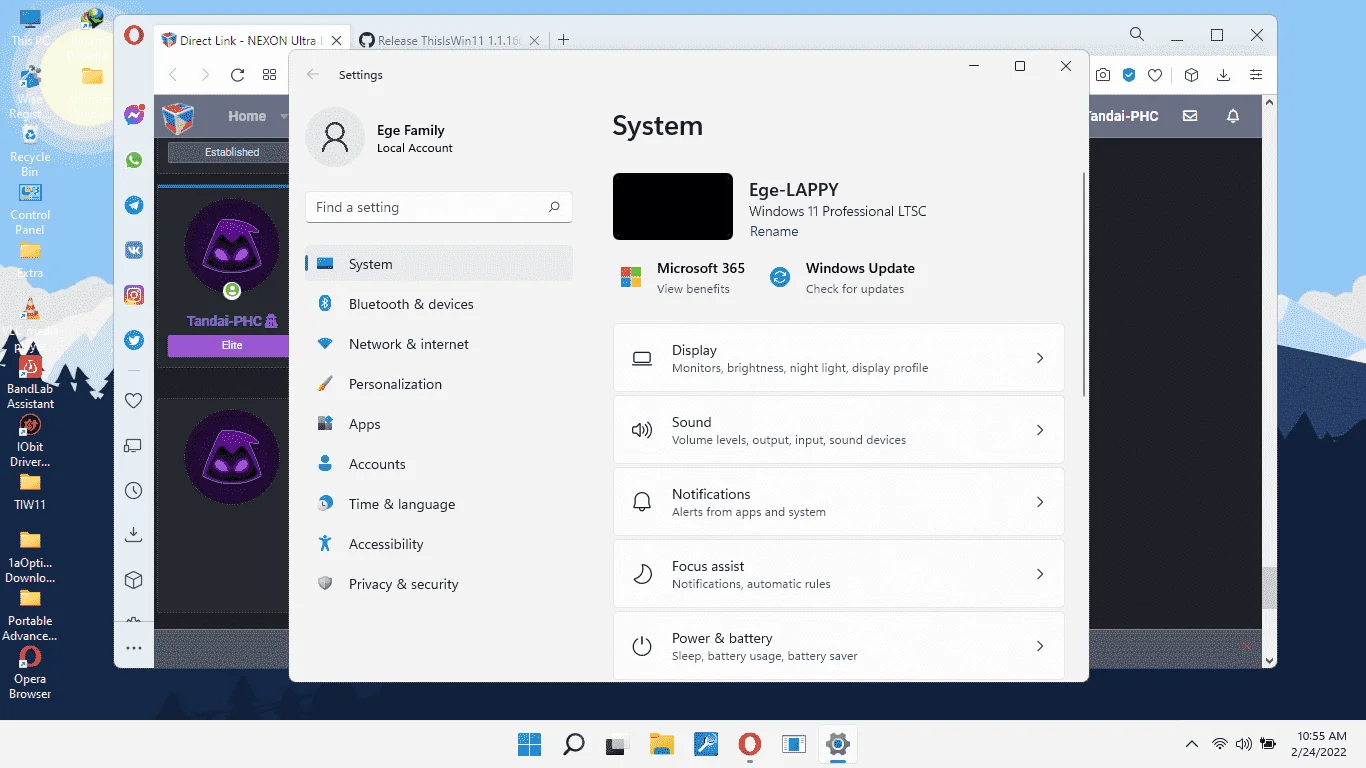Viewport: 1366px width, 768px height.
Task: Click Tandai-PHC username in site header
Action: [1123, 116]
